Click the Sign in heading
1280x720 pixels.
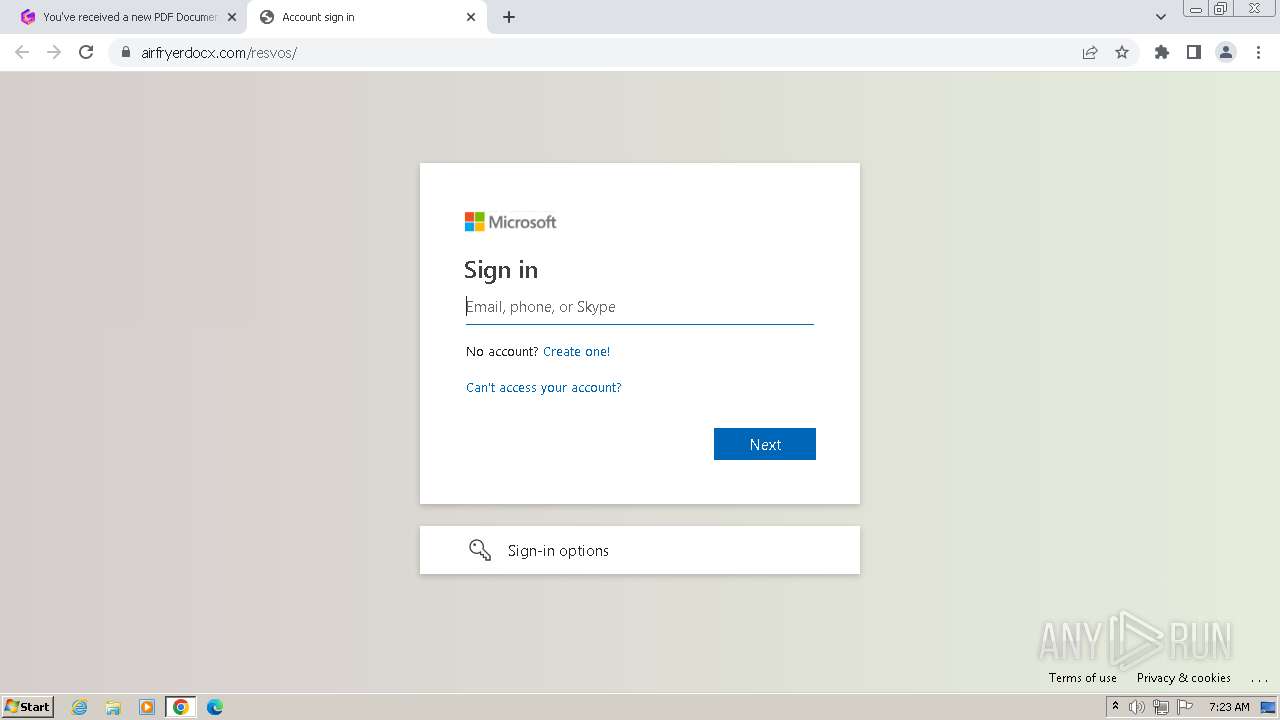coord(501,270)
